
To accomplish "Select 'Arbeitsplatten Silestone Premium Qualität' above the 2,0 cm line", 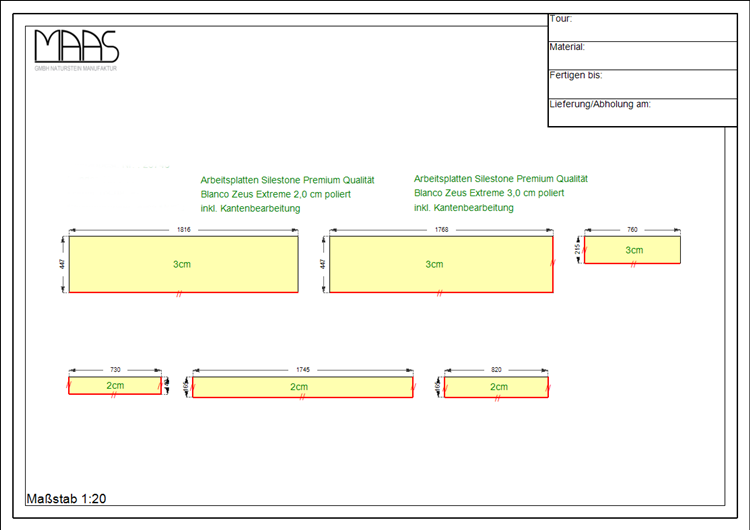I will (x=287, y=180).
